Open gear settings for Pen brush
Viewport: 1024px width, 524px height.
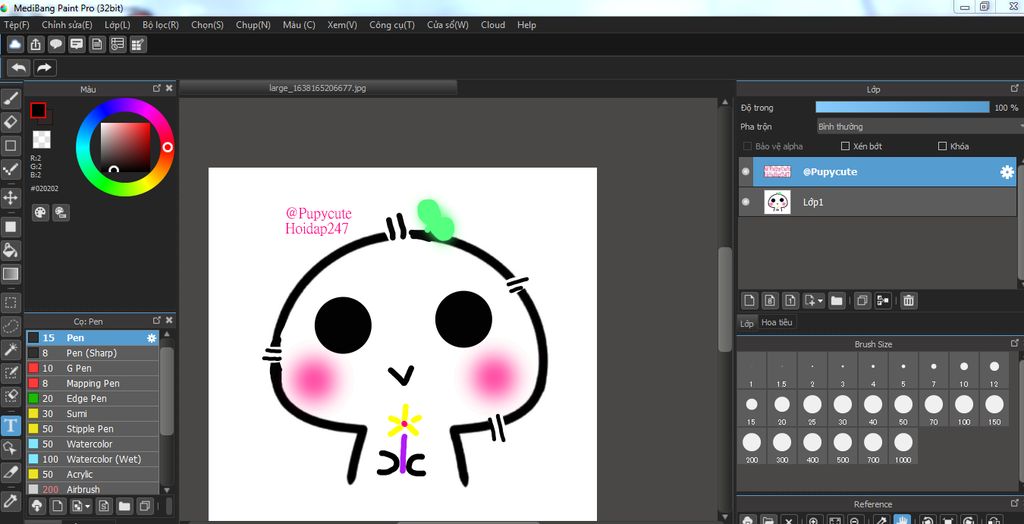[x=152, y=338]
